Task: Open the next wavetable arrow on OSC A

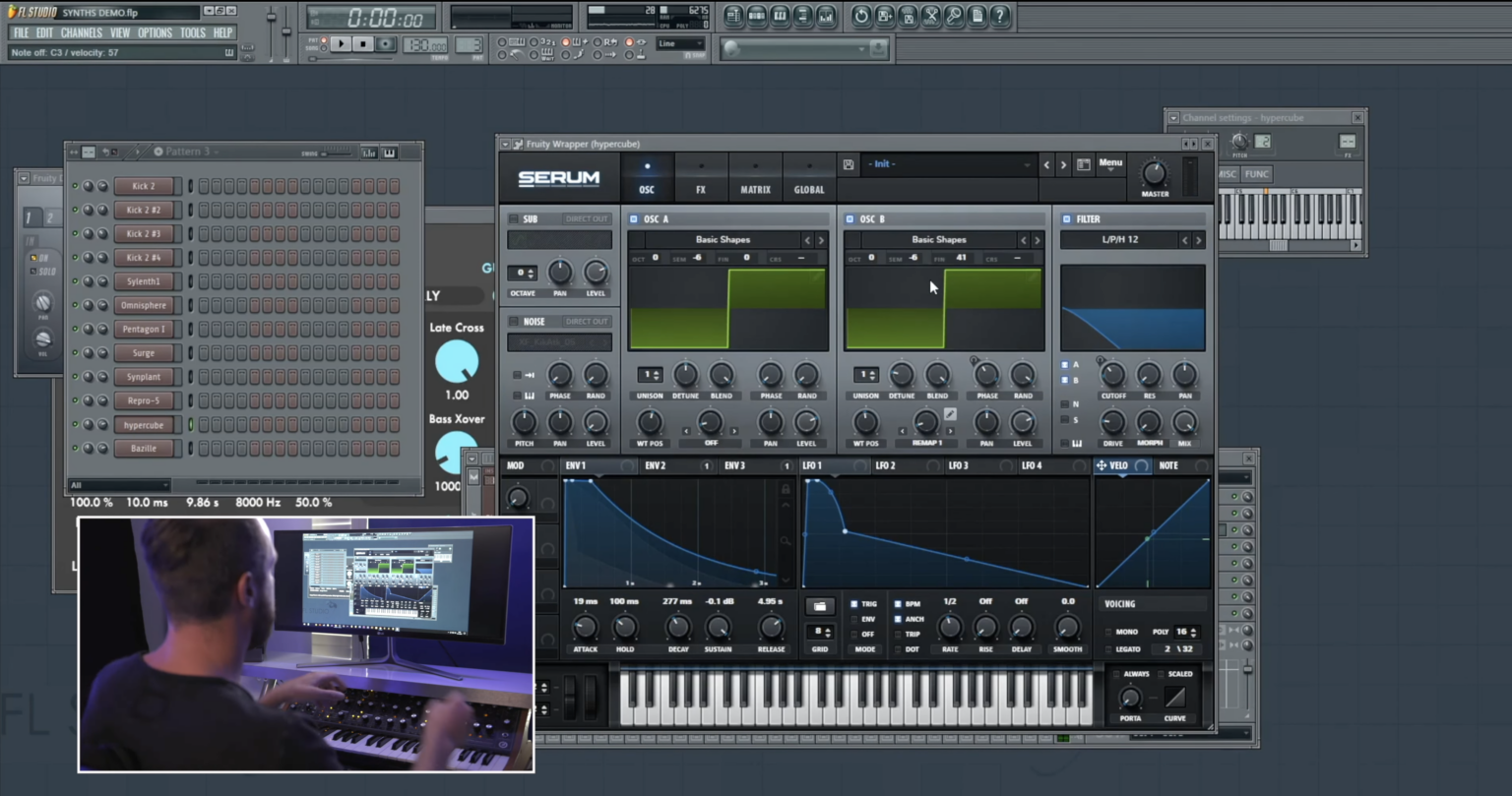Action: pos(822,239)
